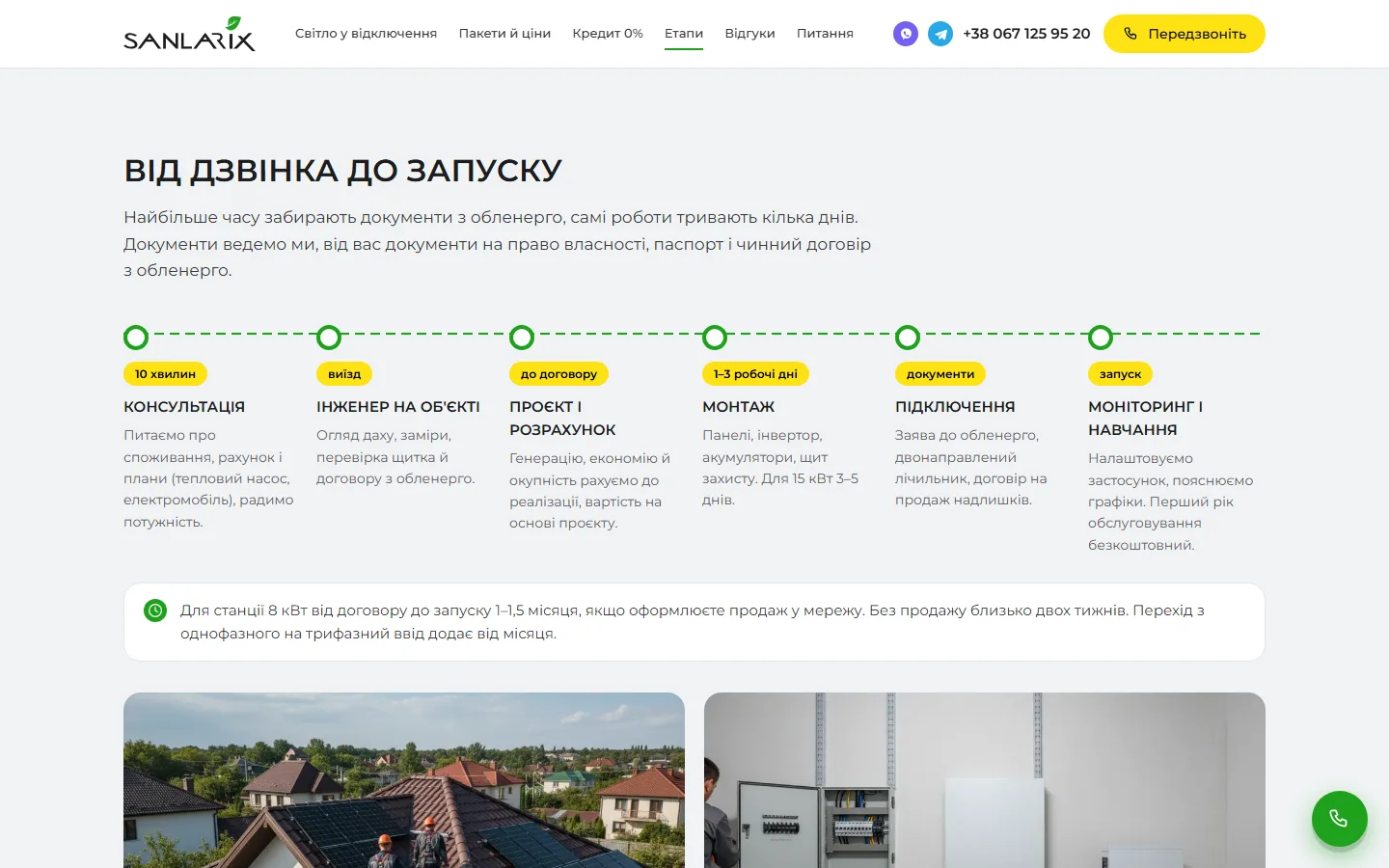1389x868 pixels.
Task: Click the ВІД ДЗВІНКА ДО ЗАПУСКУ title
Action: 342,171
